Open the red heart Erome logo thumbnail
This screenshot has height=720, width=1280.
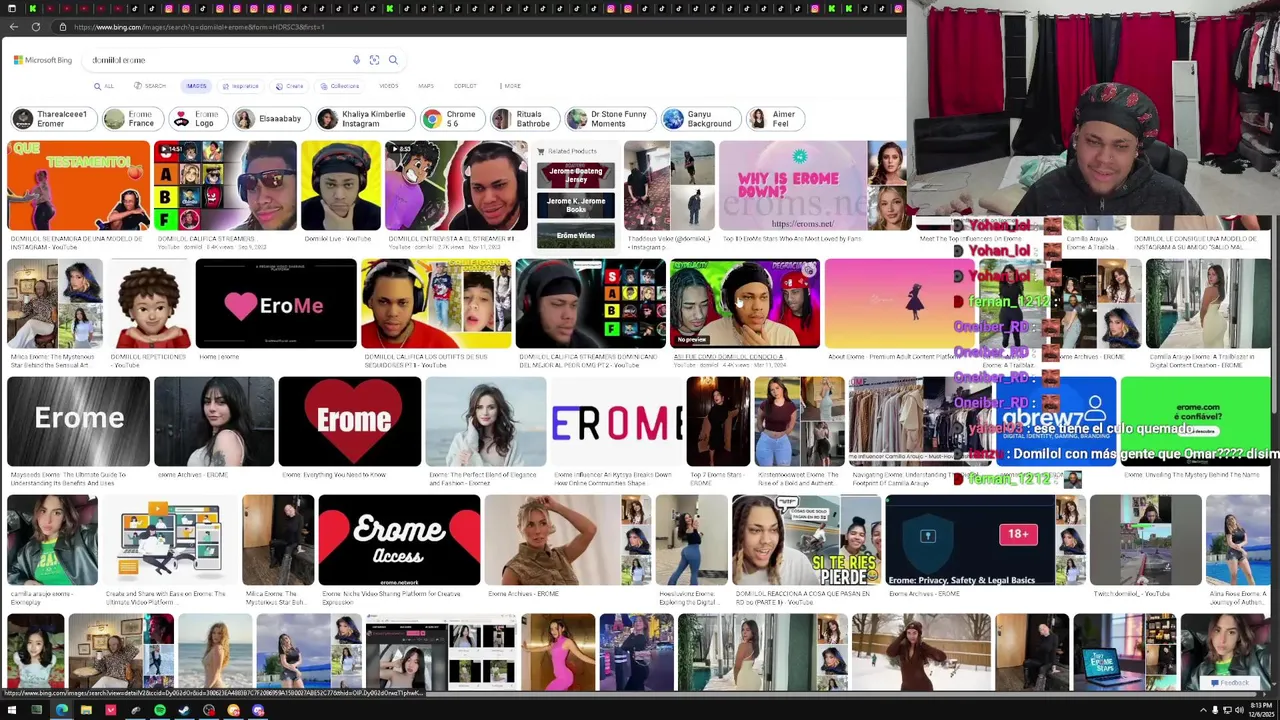[350, 422]
